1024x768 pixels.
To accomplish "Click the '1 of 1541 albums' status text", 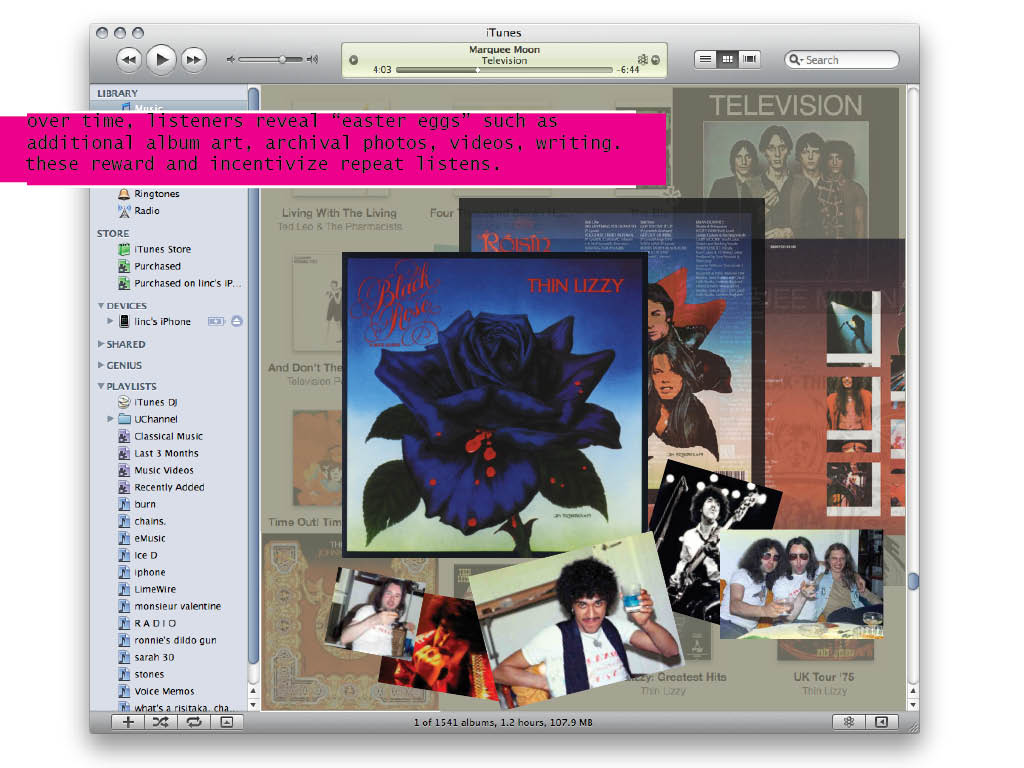I will pyautogui.click(x=503, y=722).
